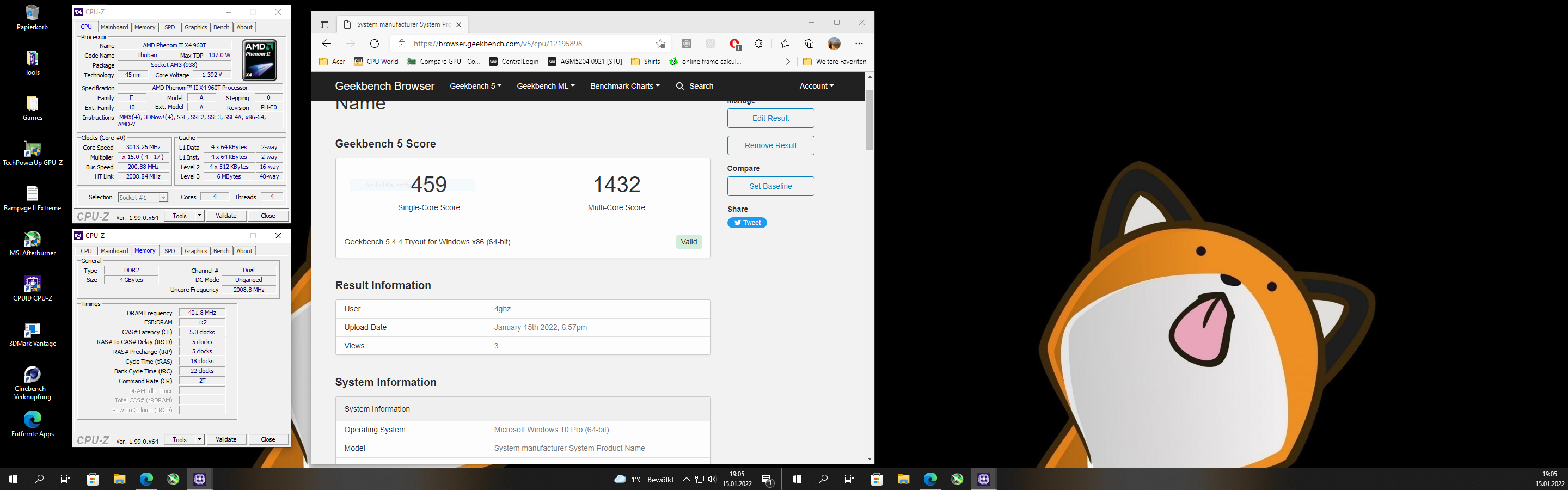Share the result with Tweet button
This screenshot has width=1568, height=490.
747,223
